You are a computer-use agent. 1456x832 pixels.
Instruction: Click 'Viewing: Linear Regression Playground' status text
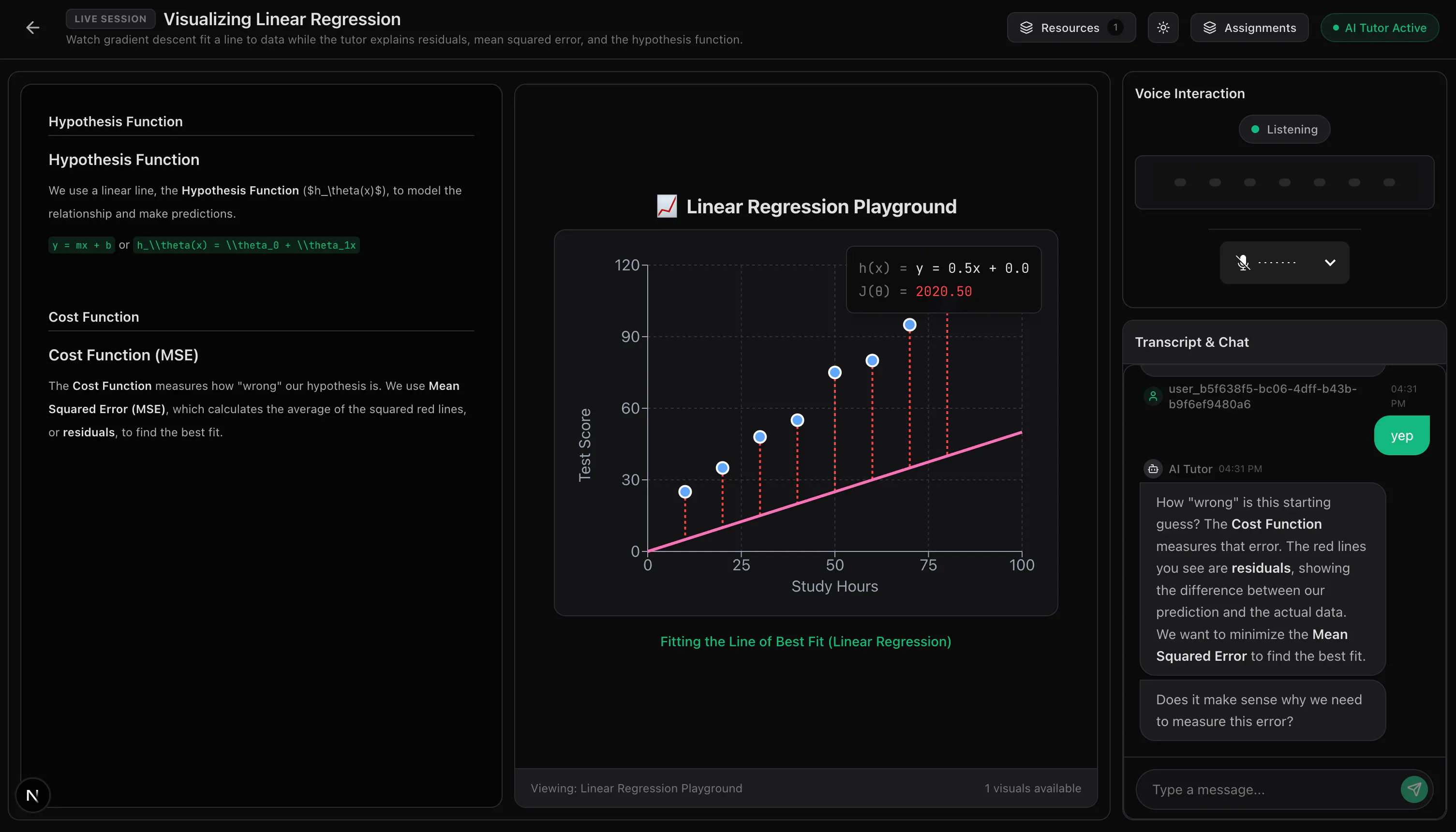[x=636, y=788]
